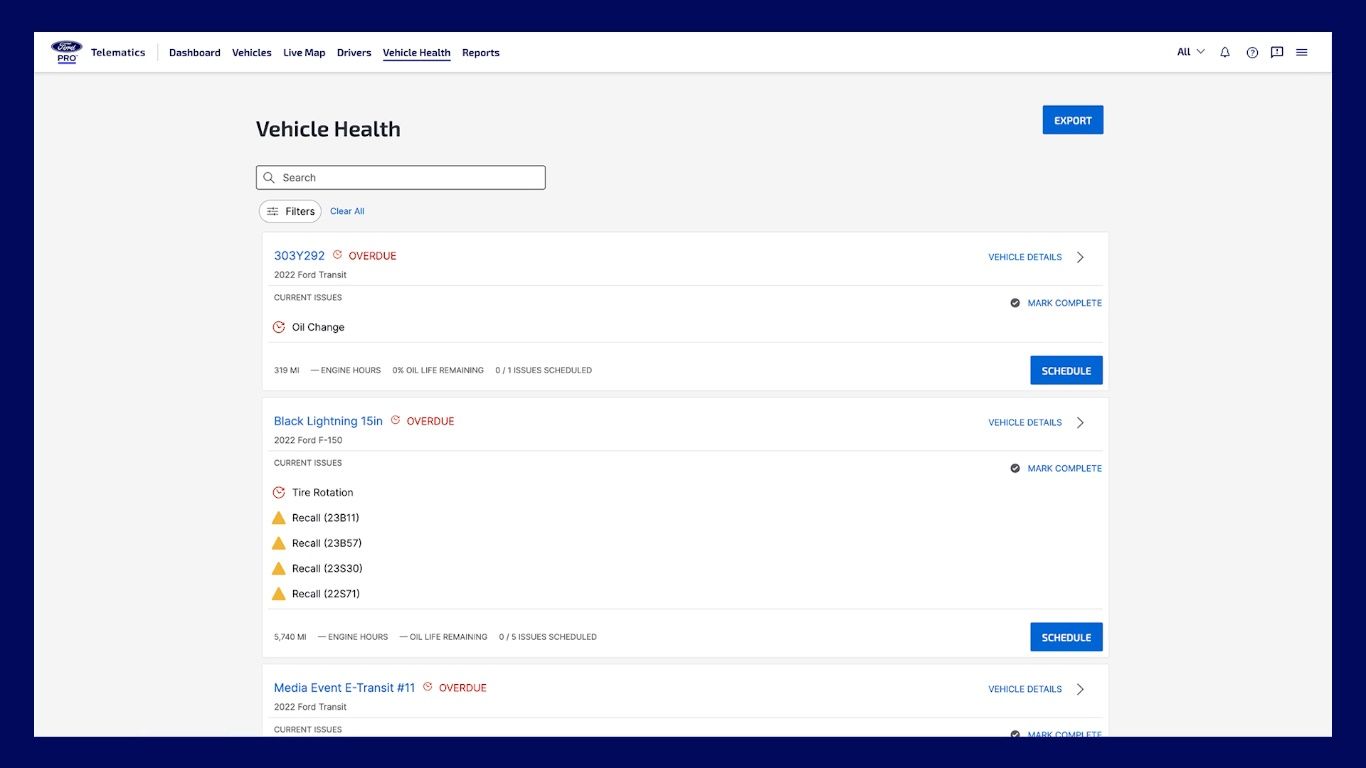Click the Recall (23B57) issue text
Image resolution: width=1366 pixels, height=768 pixels.
coord(327,543)
